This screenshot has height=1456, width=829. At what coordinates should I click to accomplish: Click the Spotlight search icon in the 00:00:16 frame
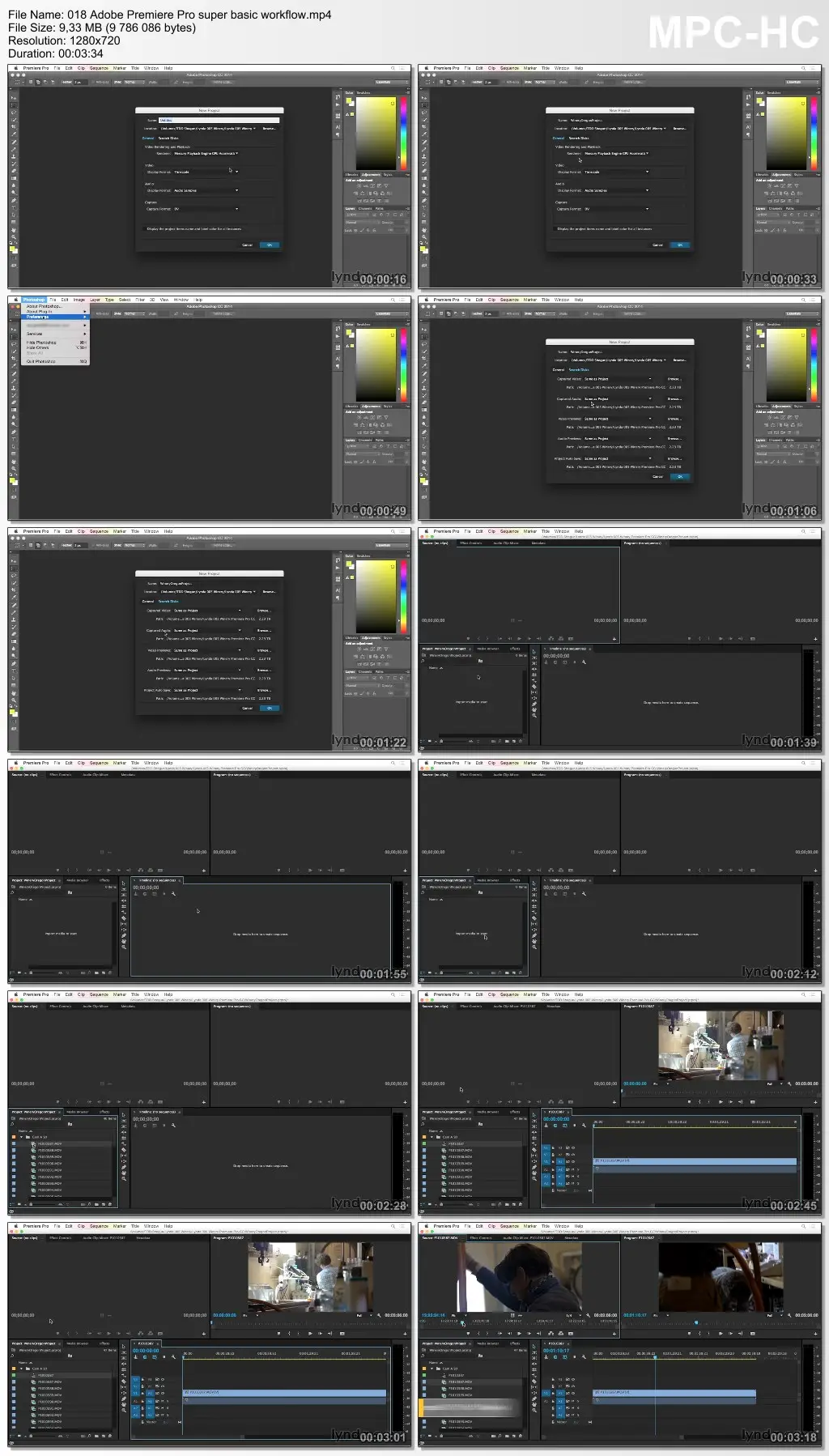tap(393, 68)
